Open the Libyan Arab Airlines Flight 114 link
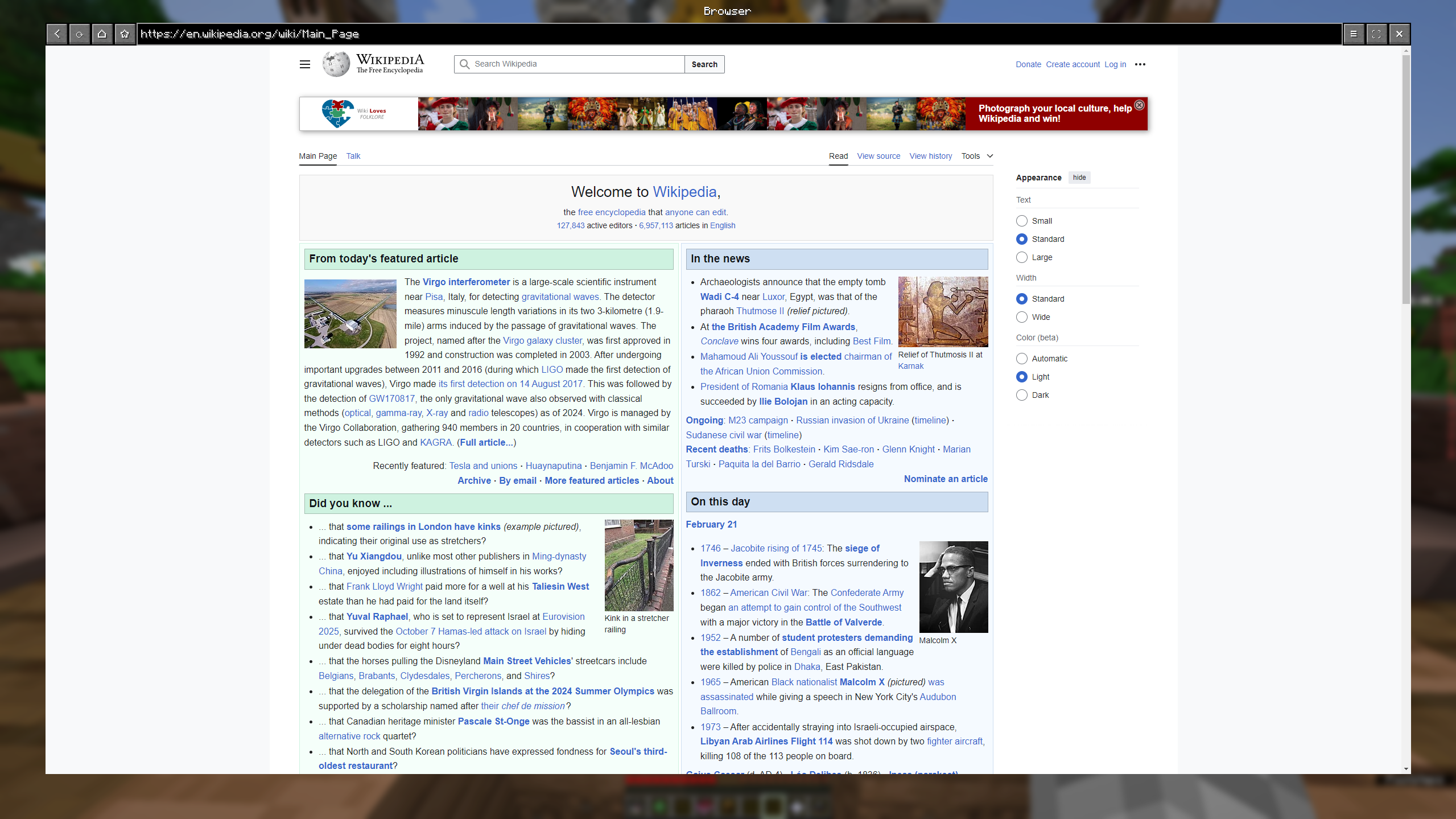This screenshot has height=819, width=1456. pos(766,741)
